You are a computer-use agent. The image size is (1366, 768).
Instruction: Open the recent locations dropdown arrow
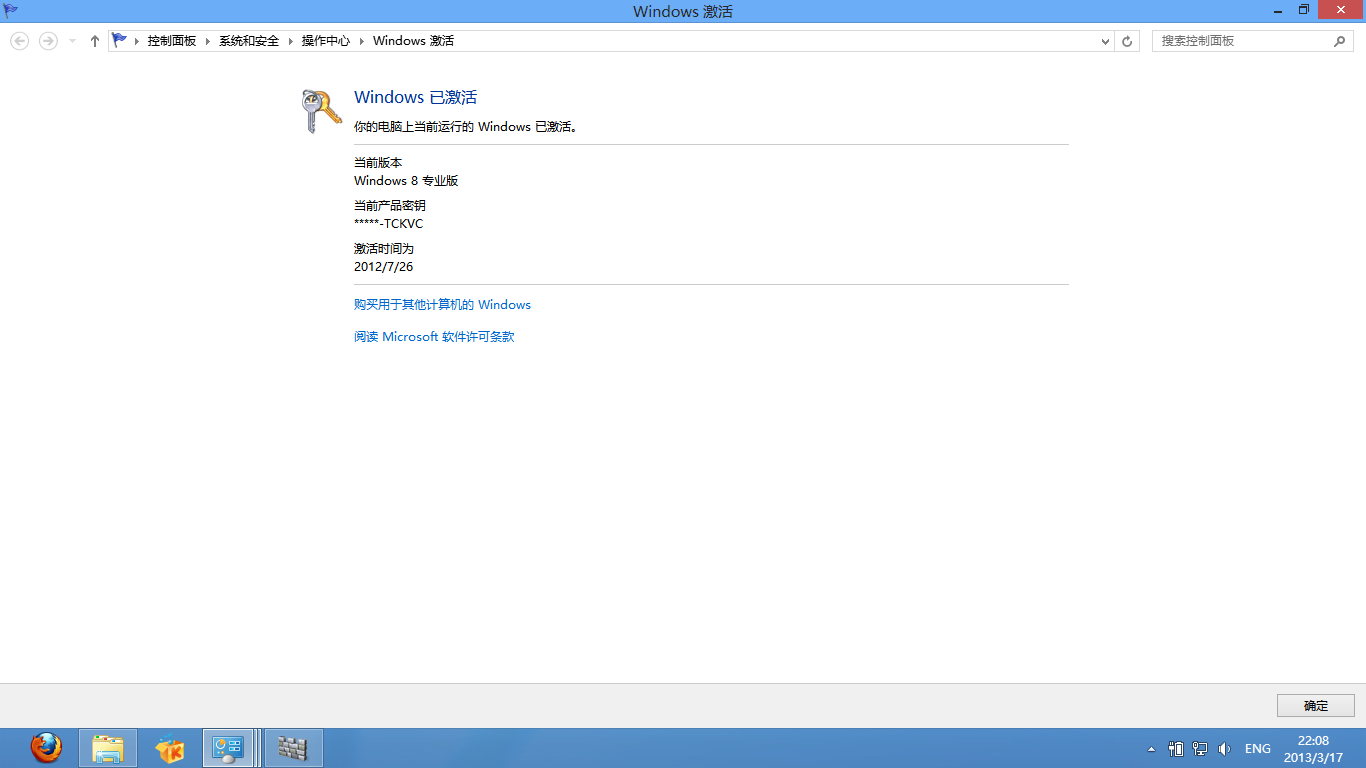[72, 41]
